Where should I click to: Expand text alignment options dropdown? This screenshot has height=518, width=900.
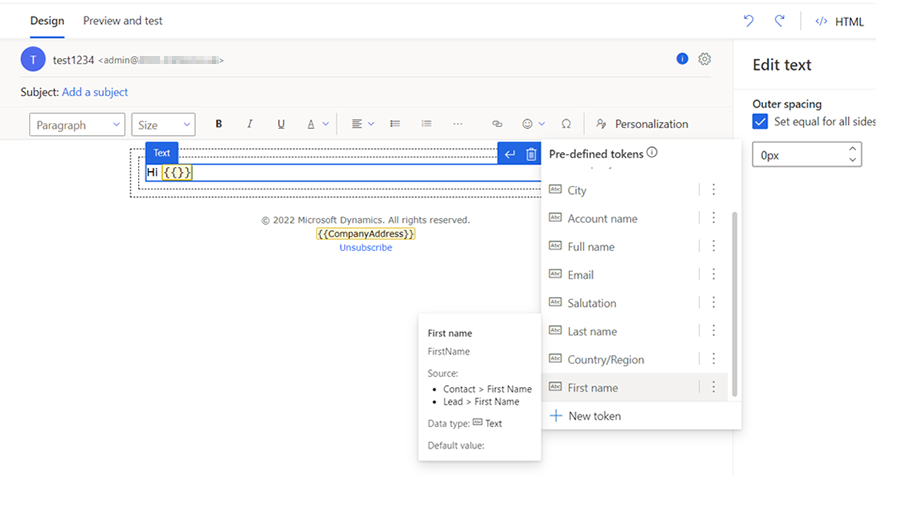(x=362, y=124)
